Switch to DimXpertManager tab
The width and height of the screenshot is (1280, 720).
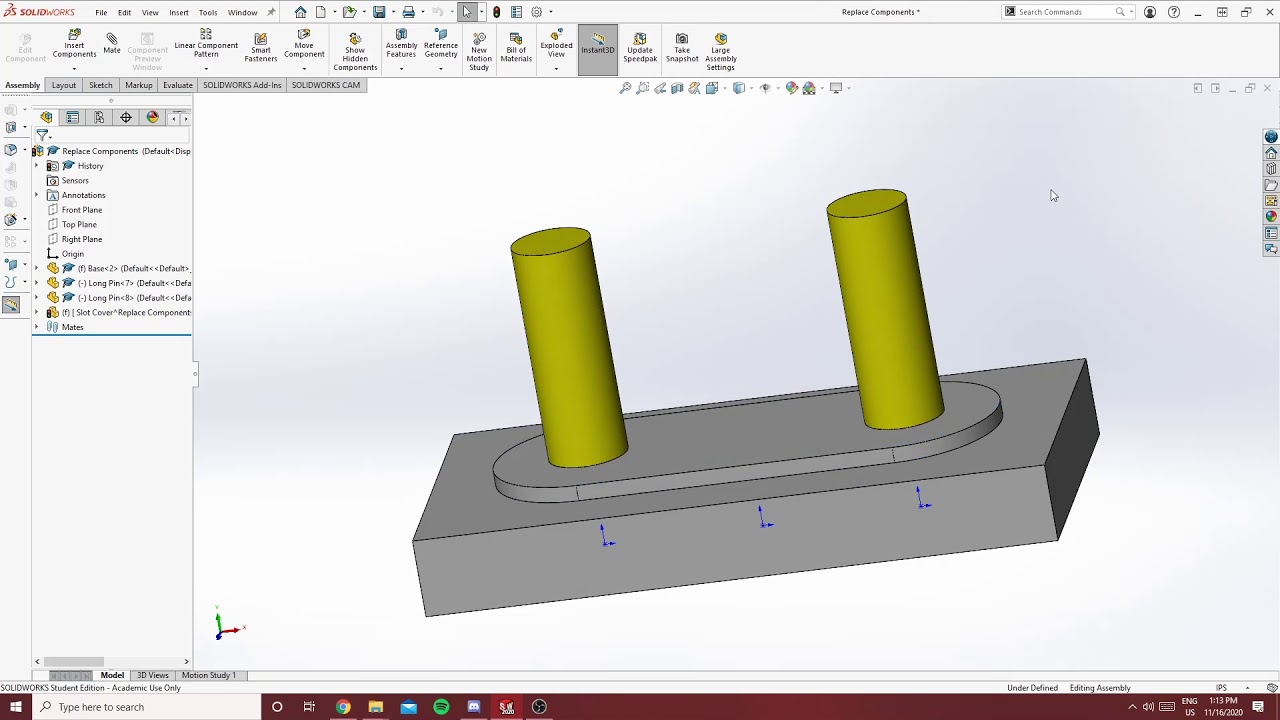coord(126,118)
